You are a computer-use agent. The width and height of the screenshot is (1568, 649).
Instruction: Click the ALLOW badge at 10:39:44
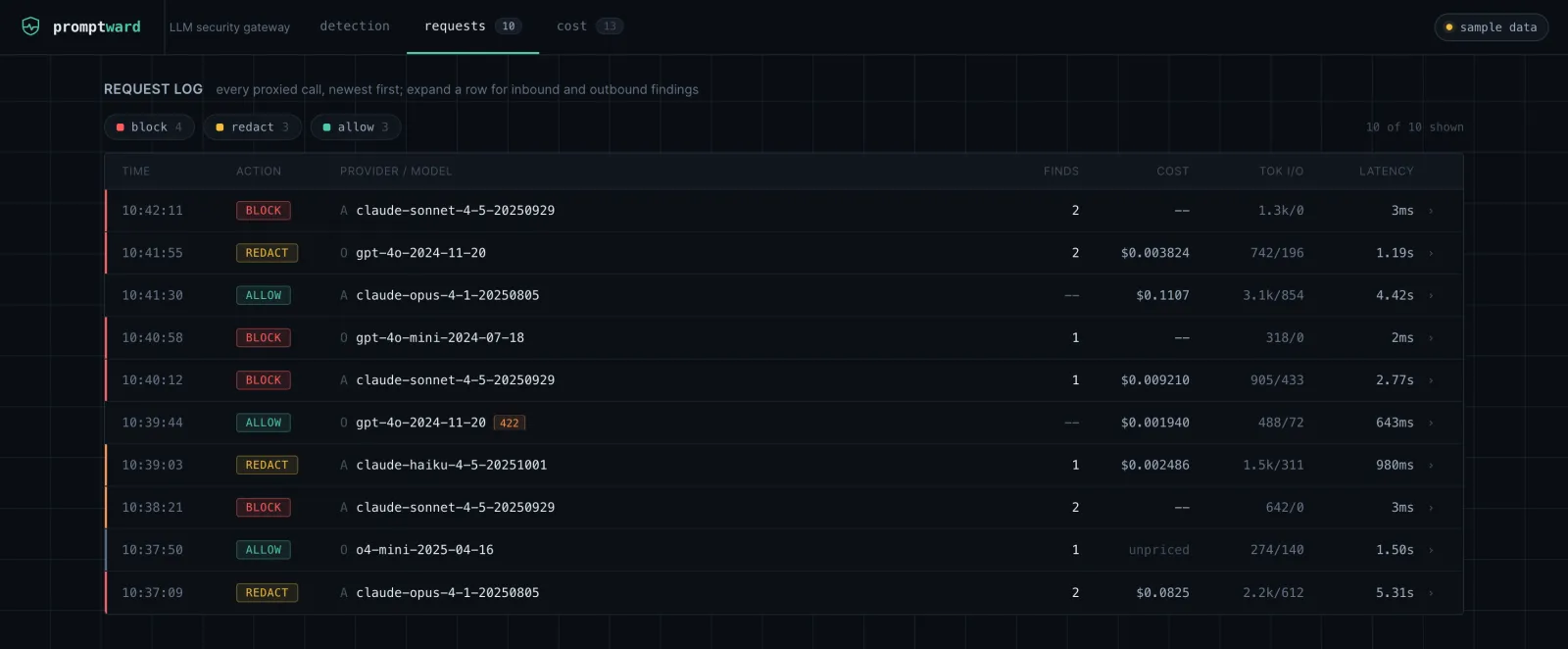point(263,423)
